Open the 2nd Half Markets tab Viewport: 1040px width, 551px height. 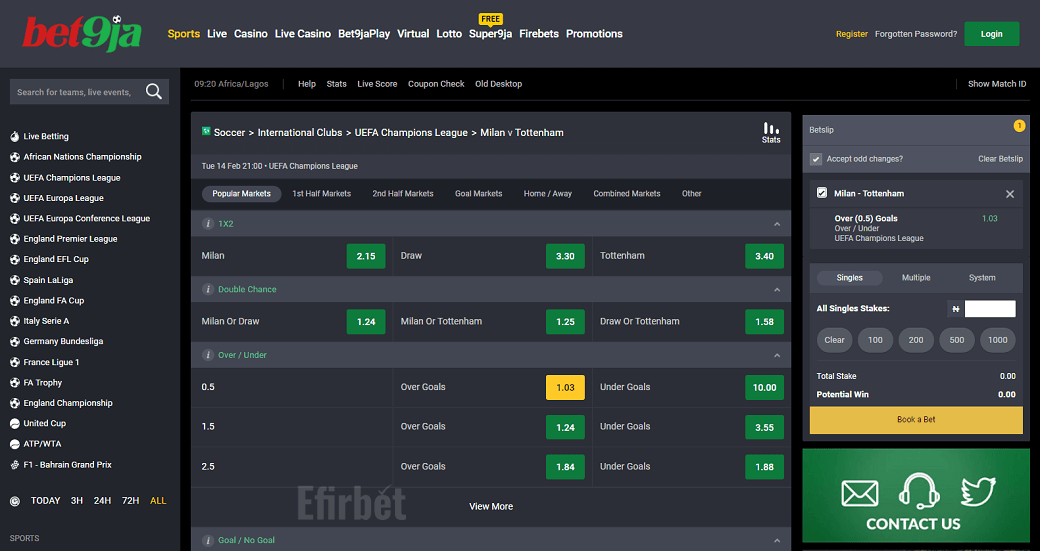(x=403, y=194)
